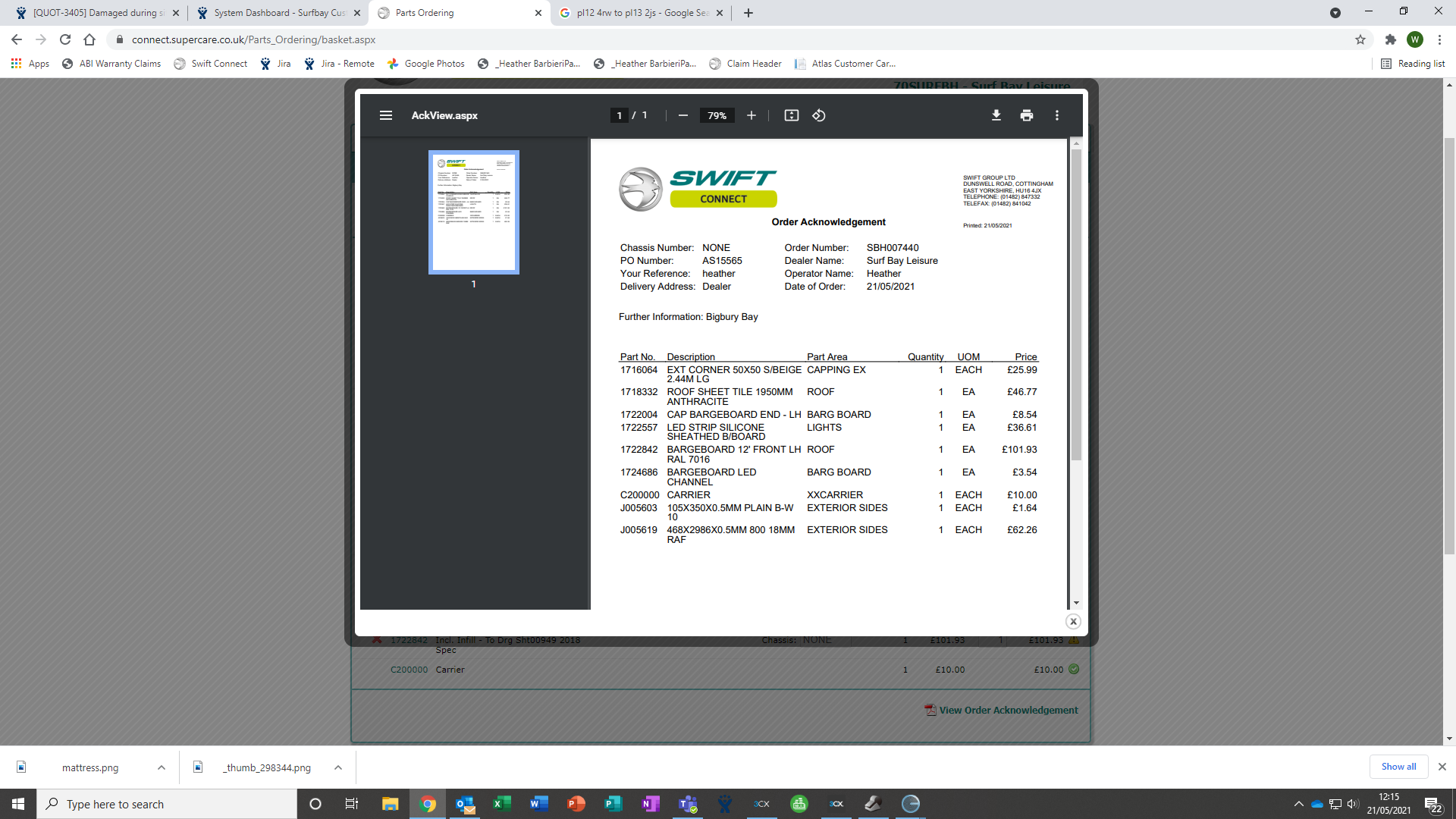Rotate the PDF document counterclockwise
The image size is (1456, 819).
click(x=819, y=115)
